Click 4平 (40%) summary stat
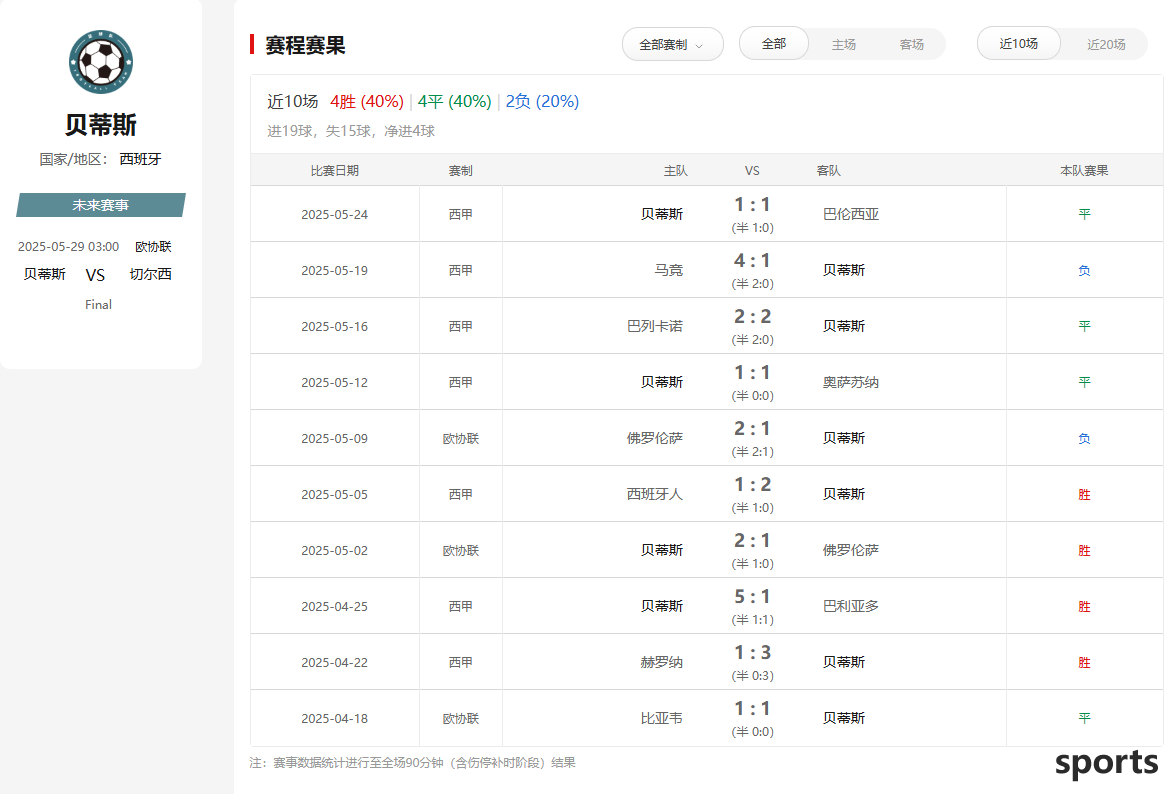The image size is (1173, 794). tap(454, 101)
